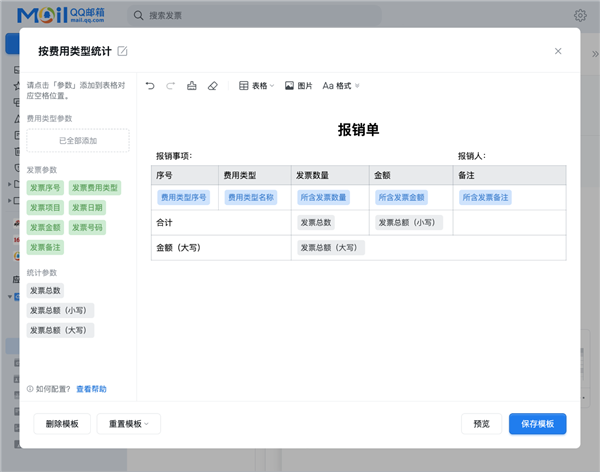Expand the Aa 格式 format menu
The width and height of the screenshot is (600, 472).
pos(341,86)
